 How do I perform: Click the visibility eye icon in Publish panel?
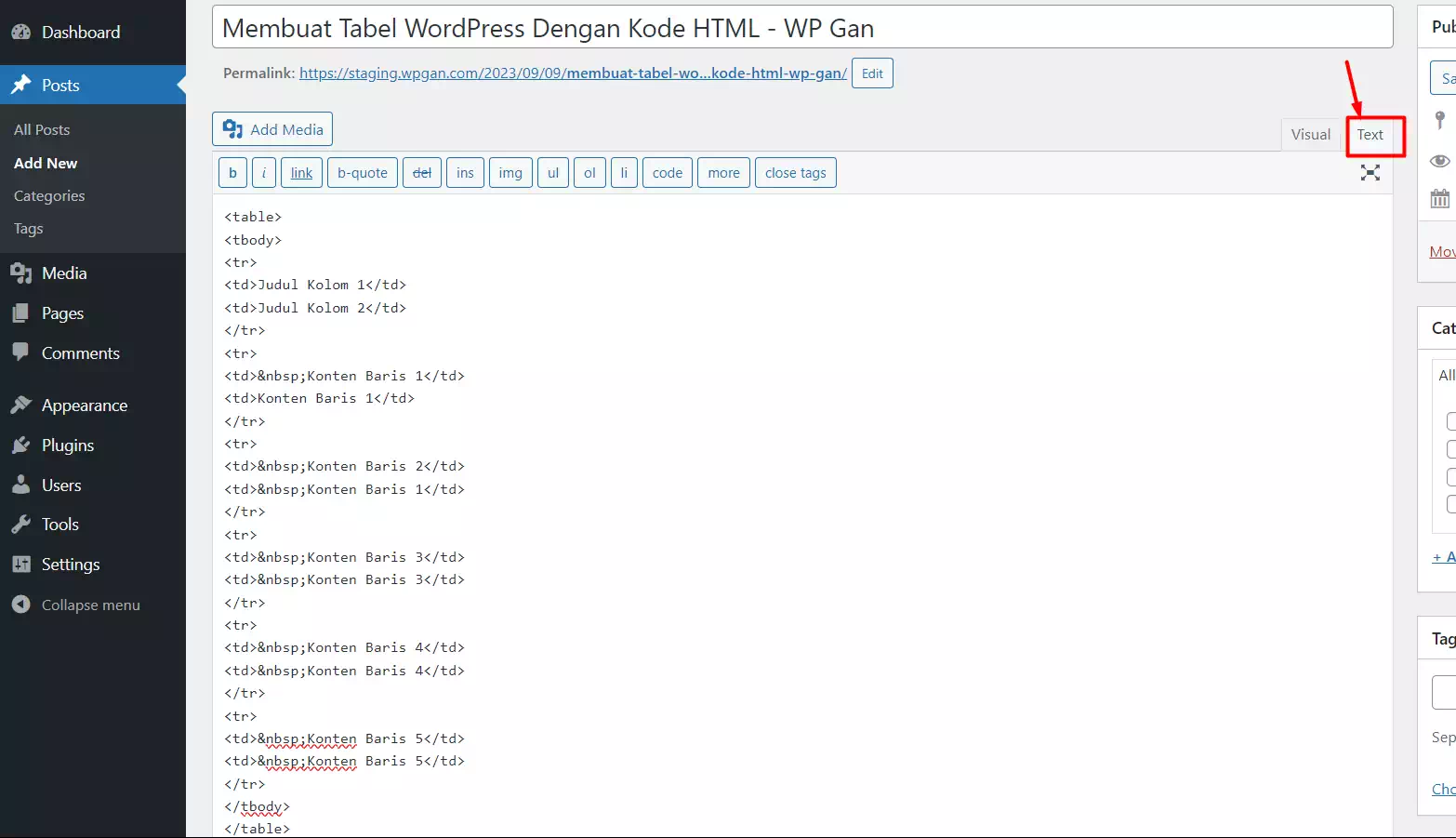pos(1440,161)
